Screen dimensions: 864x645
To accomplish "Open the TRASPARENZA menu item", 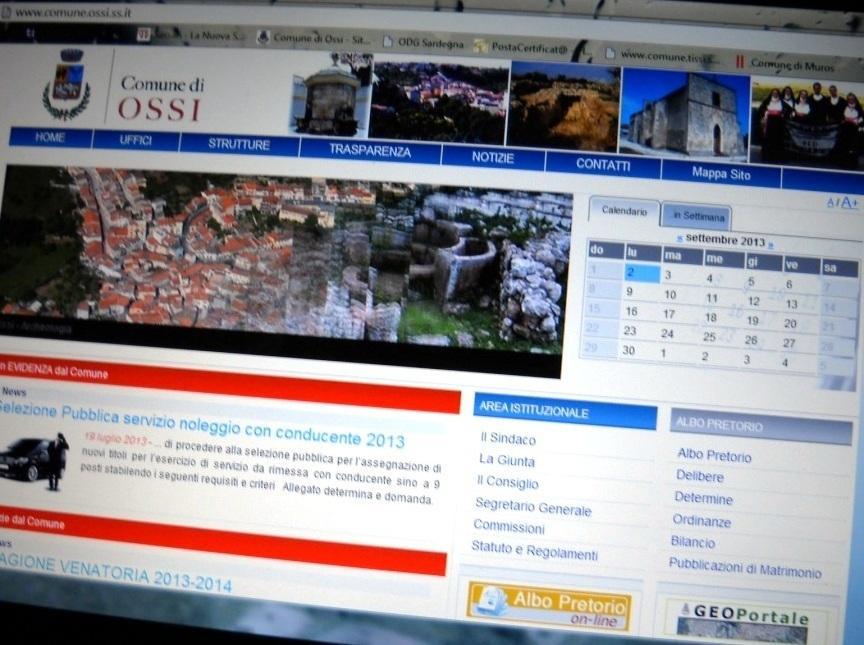I will 370,150.
